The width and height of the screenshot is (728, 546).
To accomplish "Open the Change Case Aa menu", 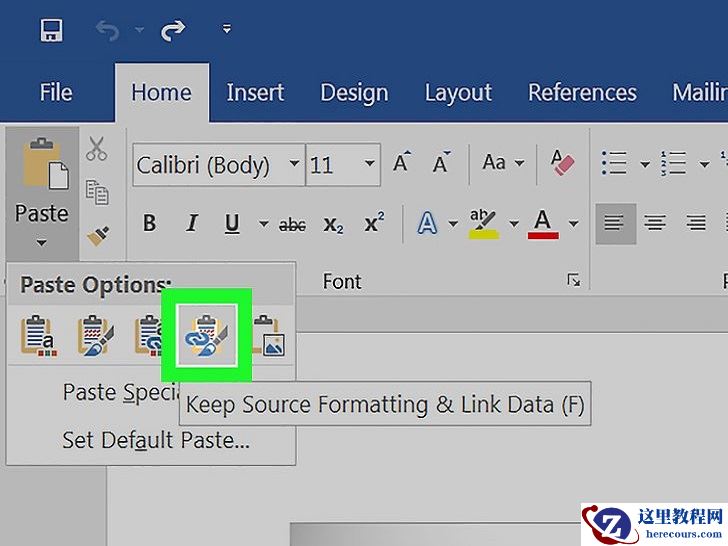I will click(503, 162).
